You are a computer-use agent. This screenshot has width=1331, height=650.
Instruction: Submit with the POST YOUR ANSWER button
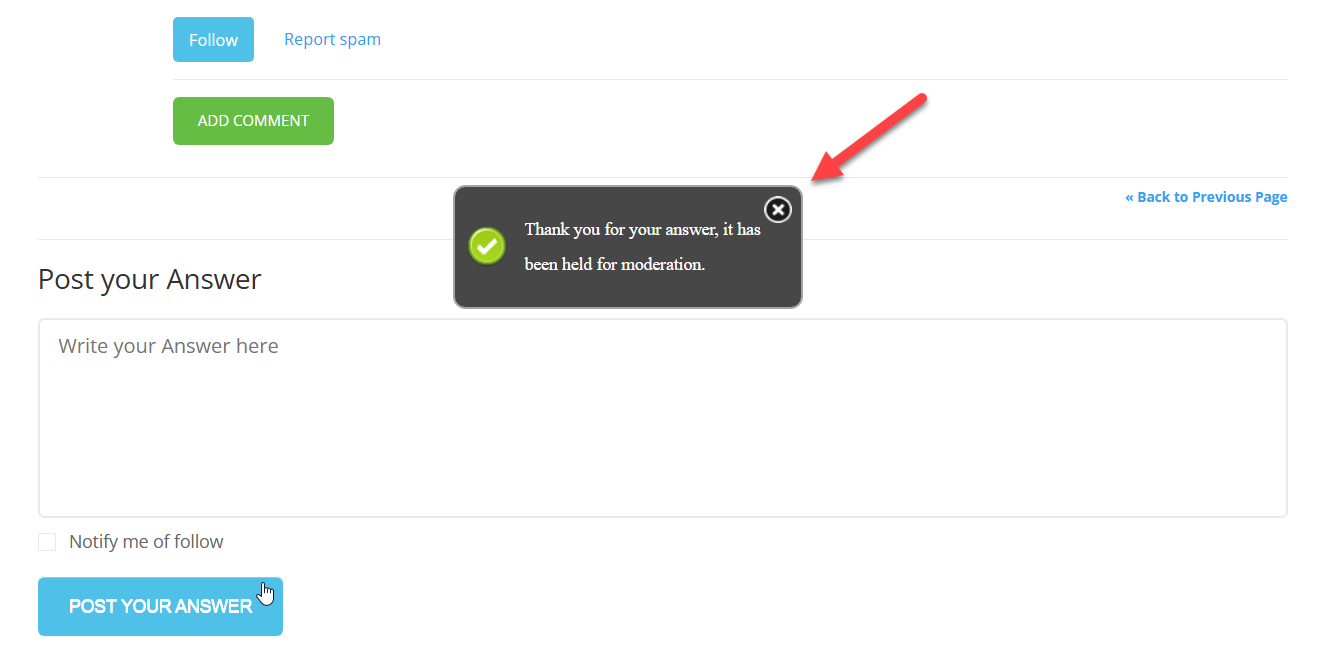click(160, 606)
